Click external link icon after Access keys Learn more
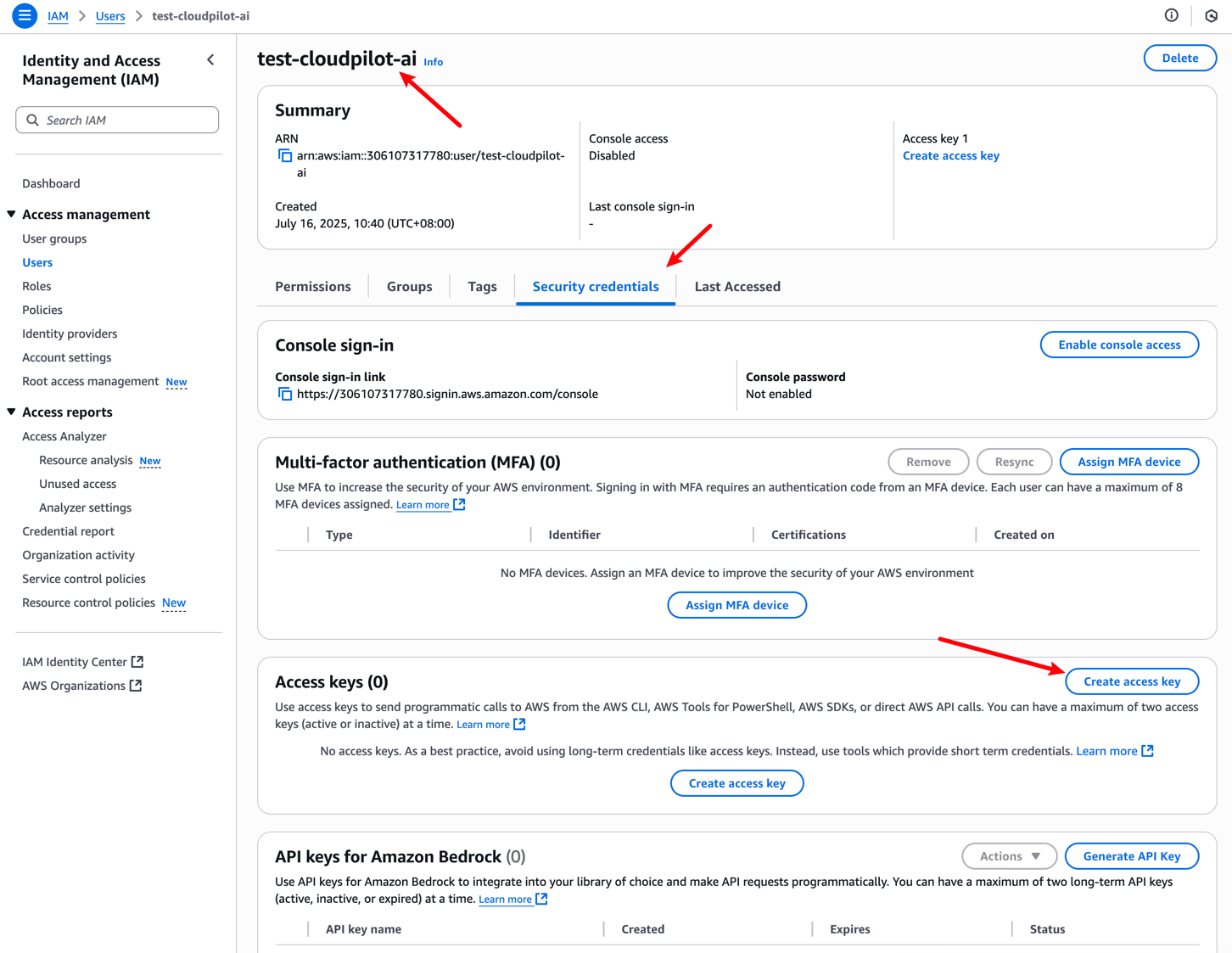Screen dimensions: 1232x953 (x=520, y=724)
